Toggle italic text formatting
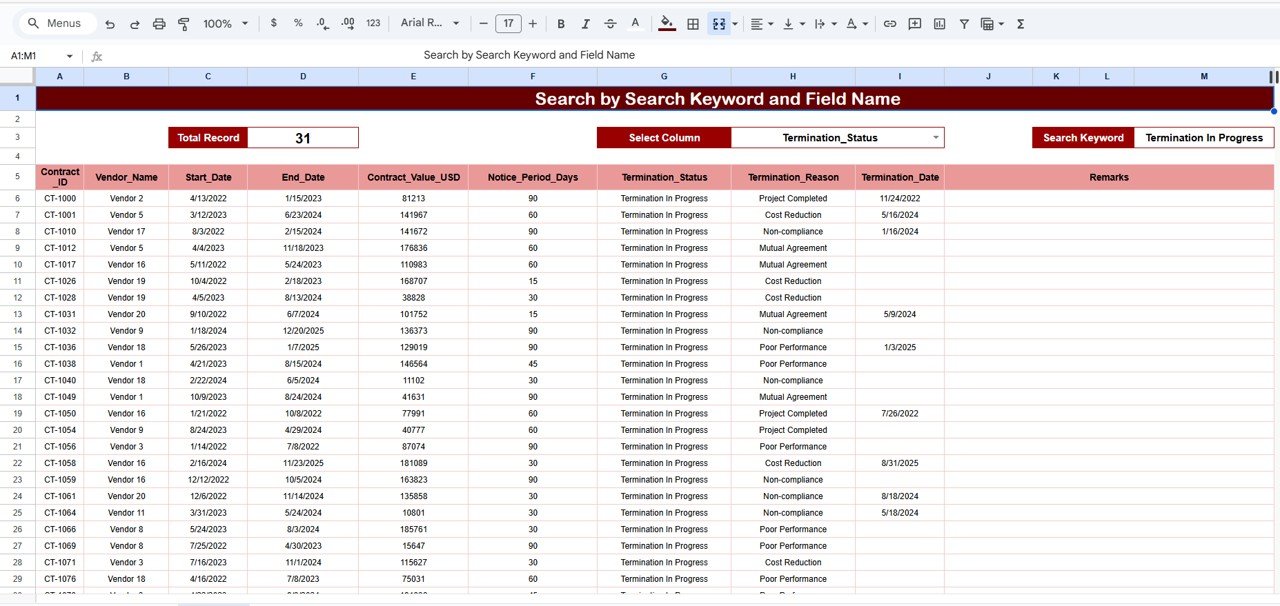The height and width of the screenshot is (606, 1280). (x=585, y=23)
